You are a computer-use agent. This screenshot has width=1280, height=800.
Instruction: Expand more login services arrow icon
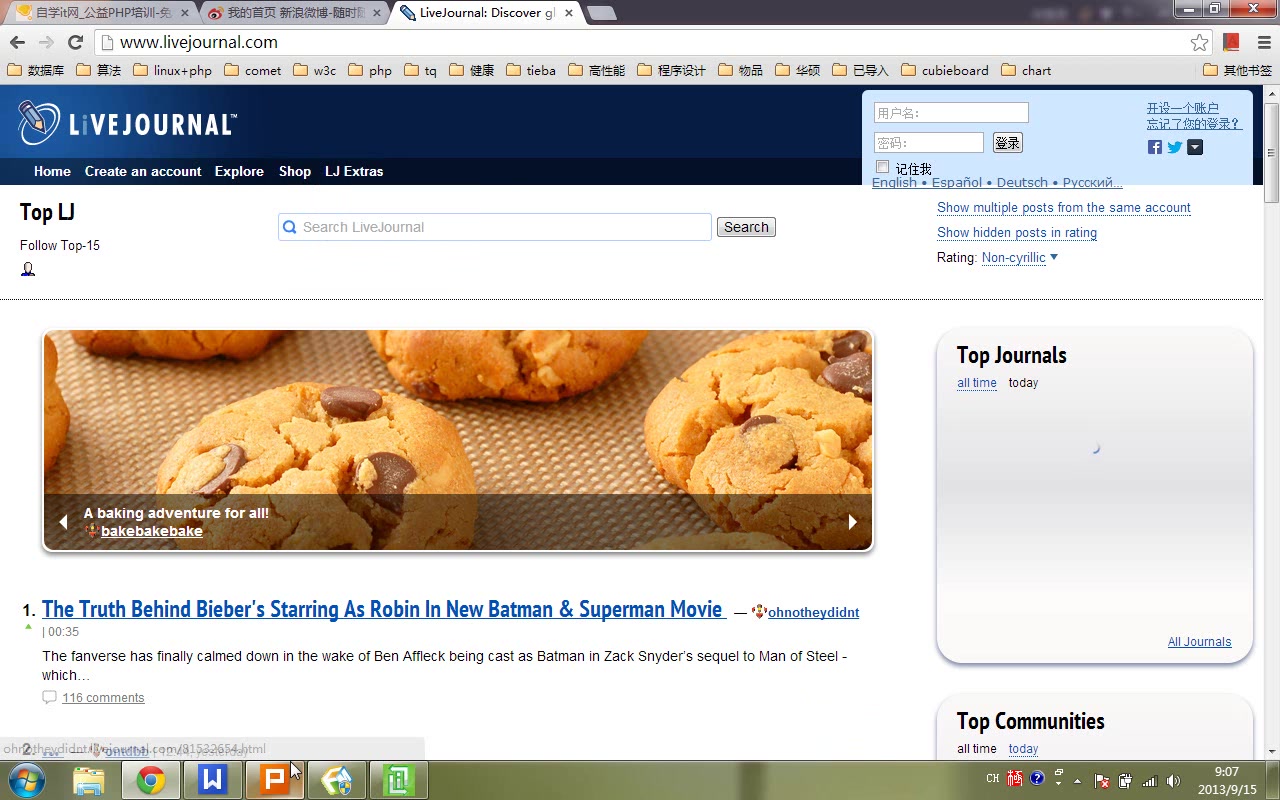(1195, 147)
